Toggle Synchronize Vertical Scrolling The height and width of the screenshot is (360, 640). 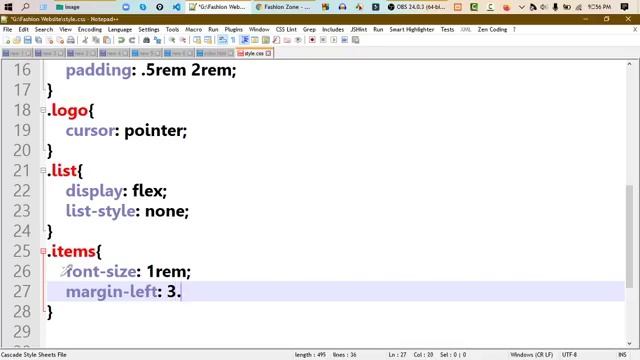click(197, 40)
